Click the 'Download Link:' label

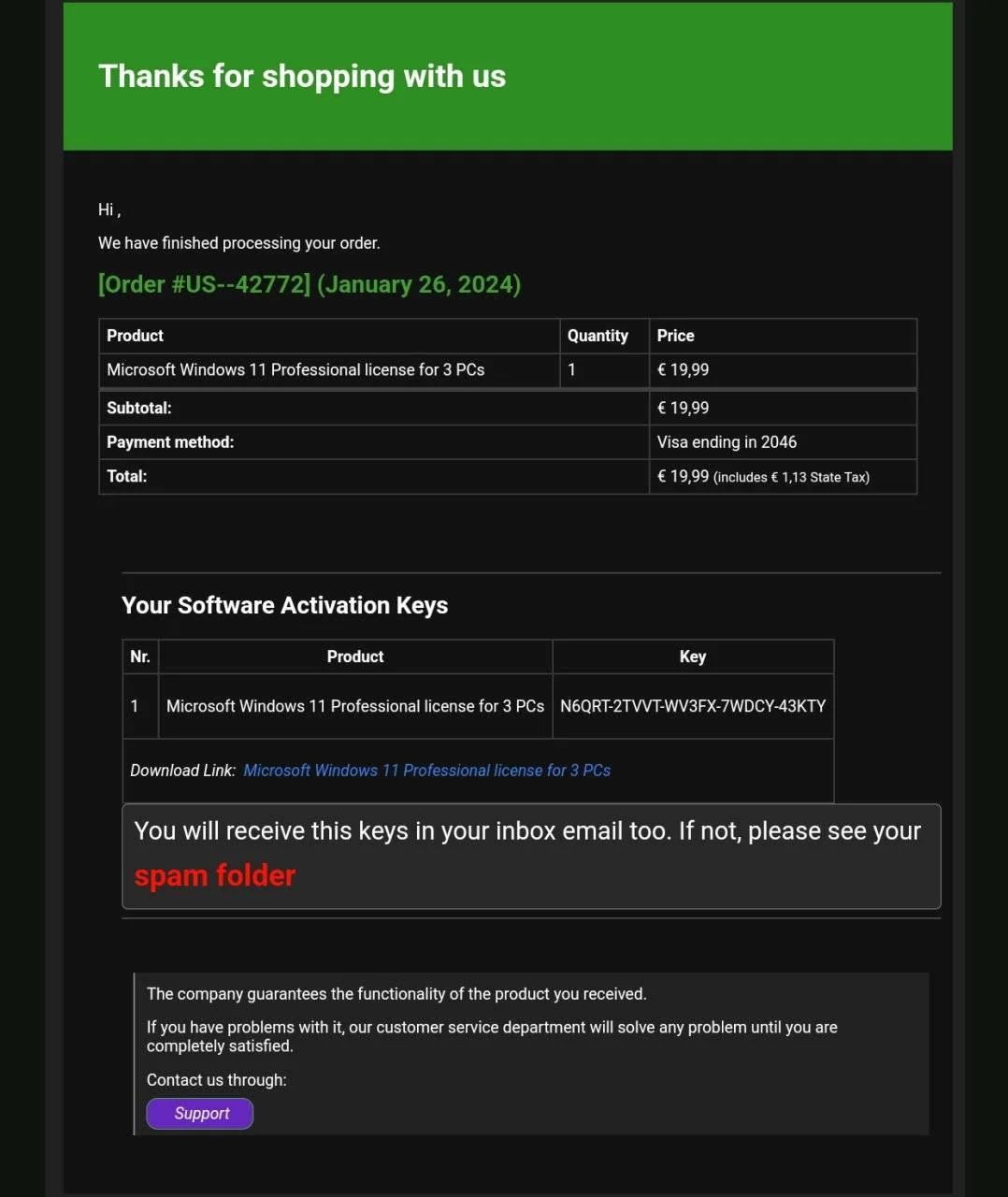(182, 771)
